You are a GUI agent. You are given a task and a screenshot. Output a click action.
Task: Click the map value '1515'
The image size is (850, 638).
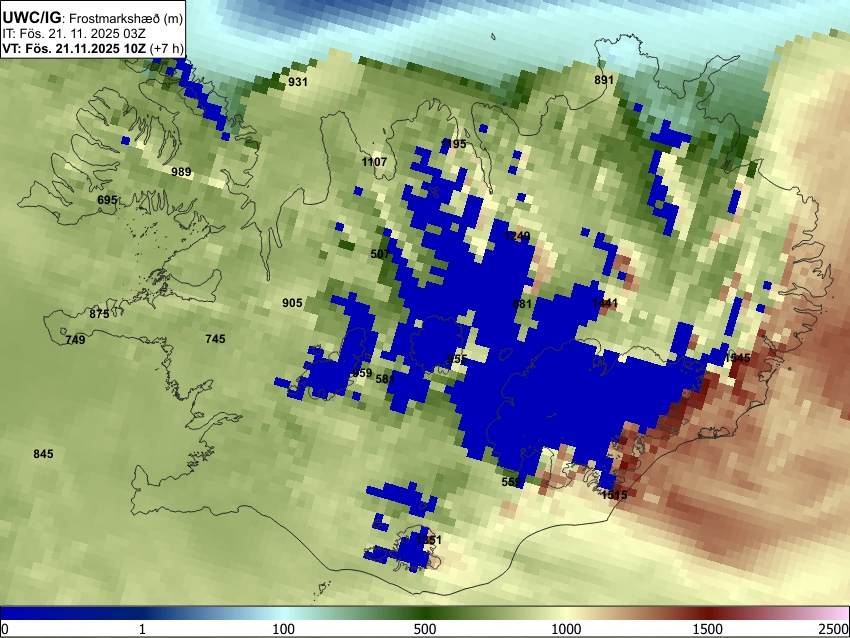click(614, 494)
